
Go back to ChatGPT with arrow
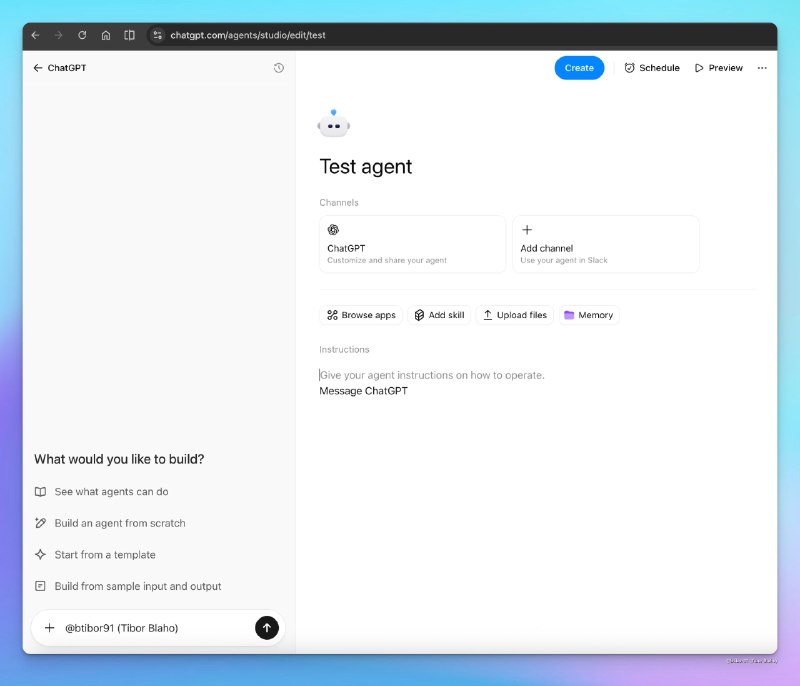coord(38,68)
